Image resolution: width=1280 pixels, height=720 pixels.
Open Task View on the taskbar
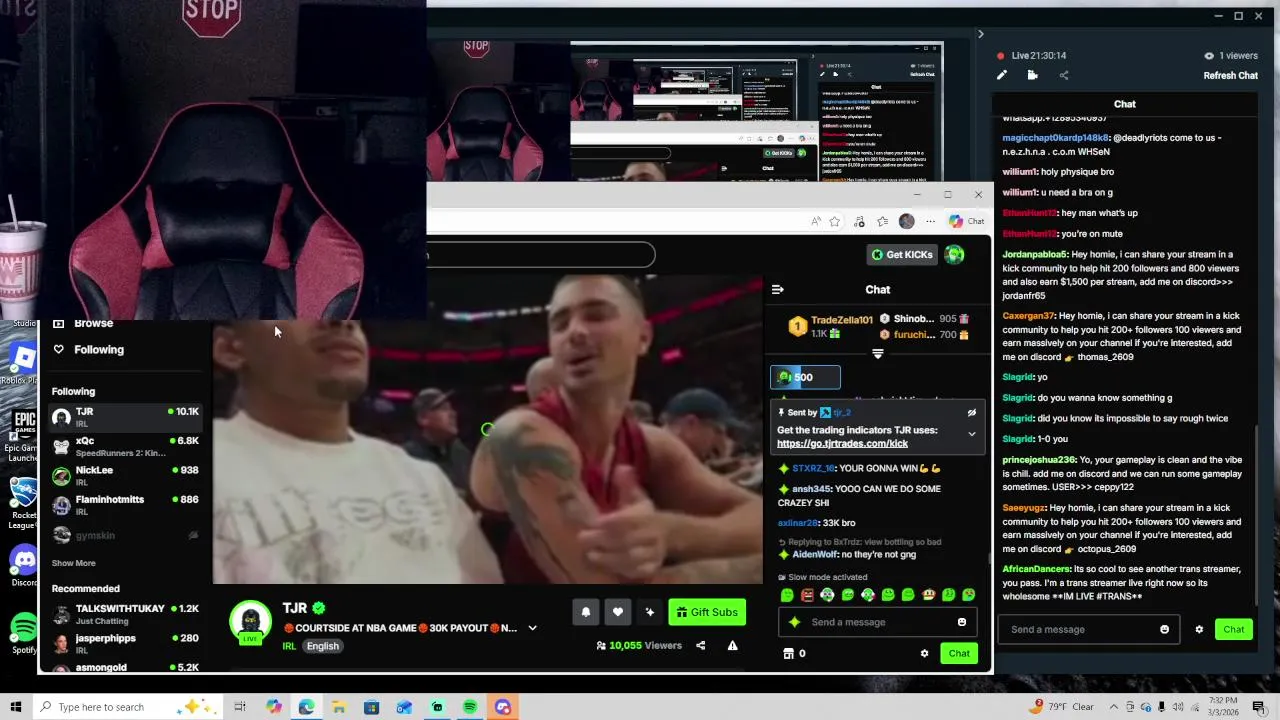(240, 707)
